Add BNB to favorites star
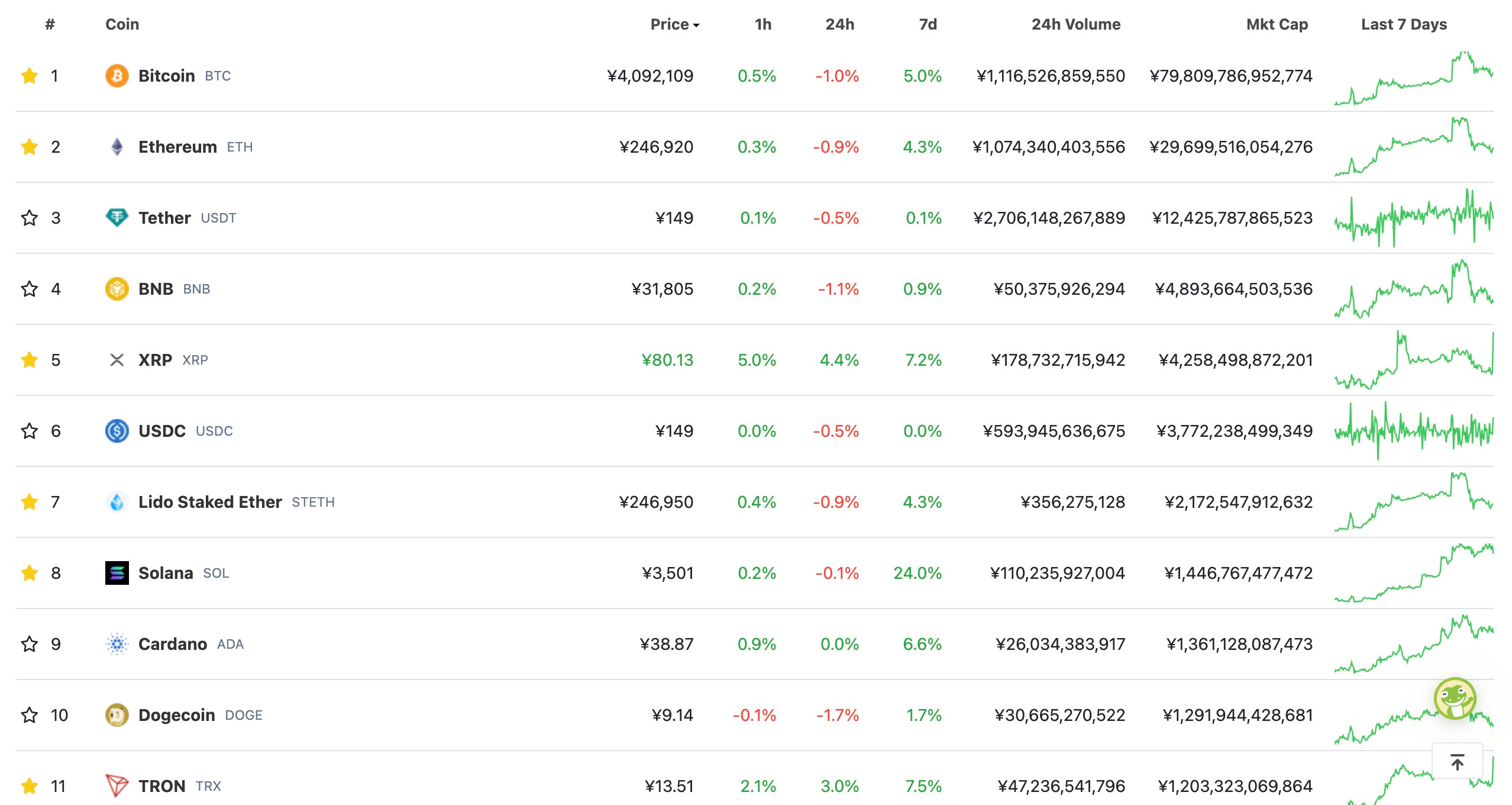The height and width of the screenshot is (805, 1512). tap(30, 289)
